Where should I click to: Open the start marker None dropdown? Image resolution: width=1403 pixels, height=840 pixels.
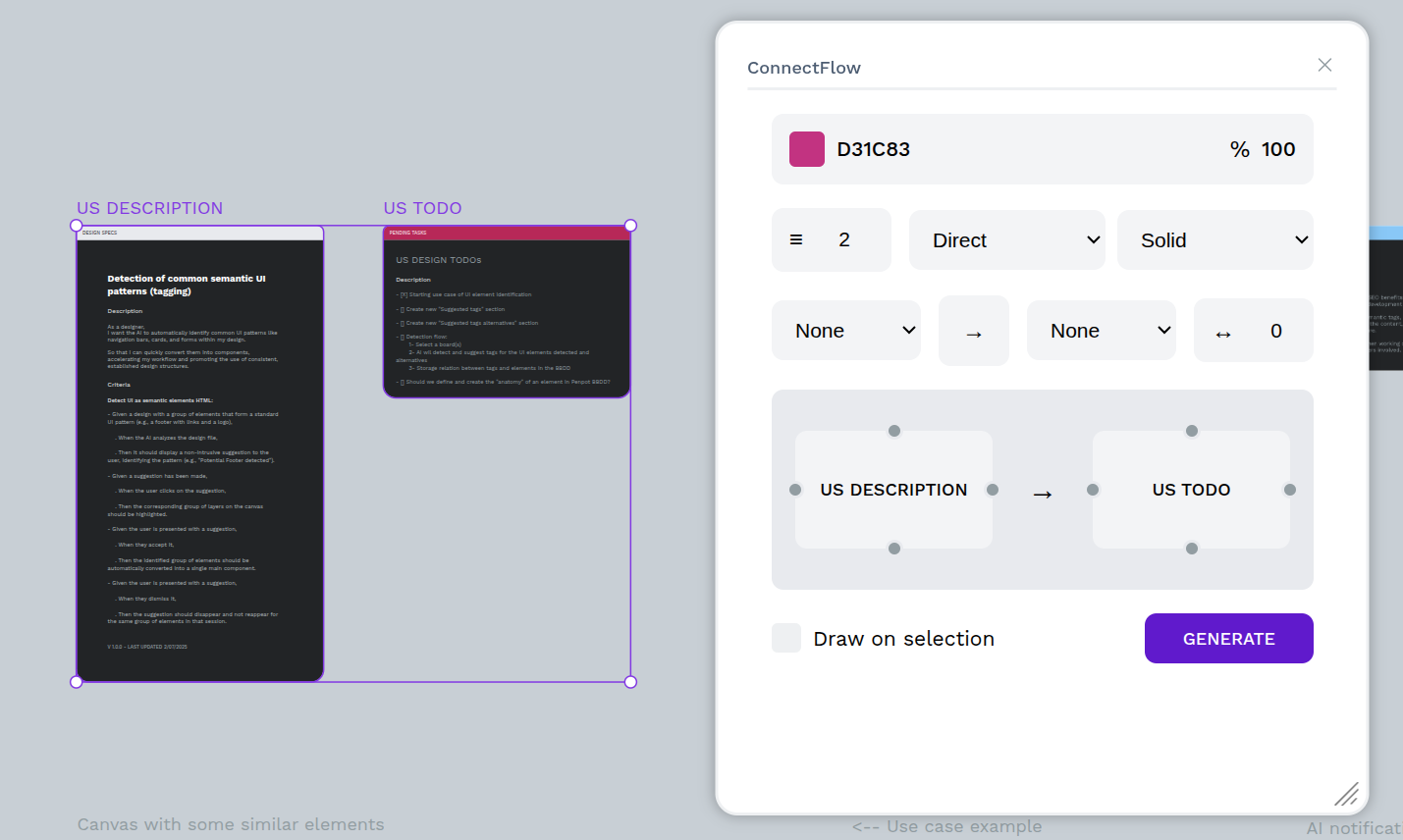click(846, 331)
